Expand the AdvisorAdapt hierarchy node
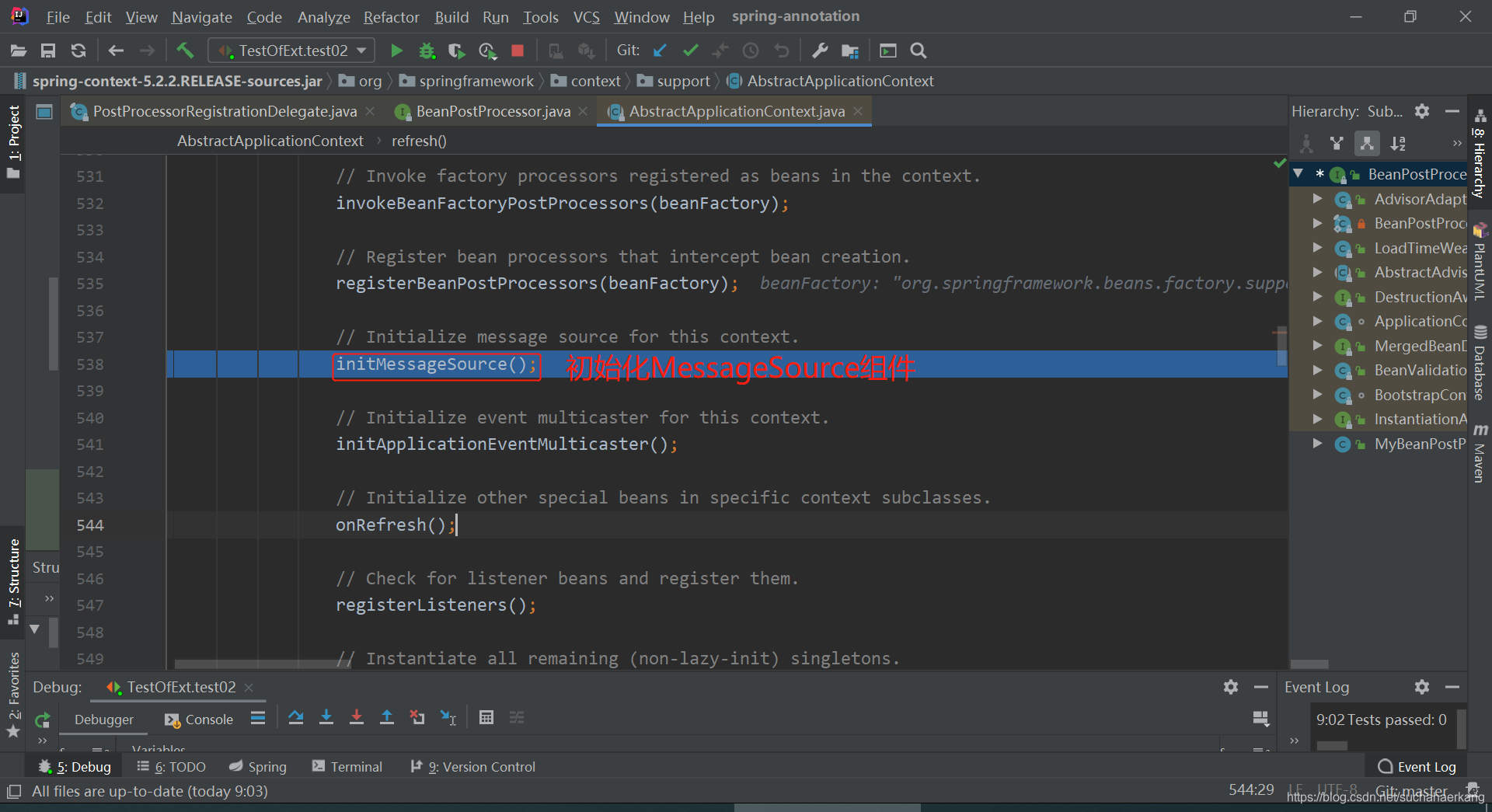Screen dimensions: 1492x812 (x=1317, y=199)
